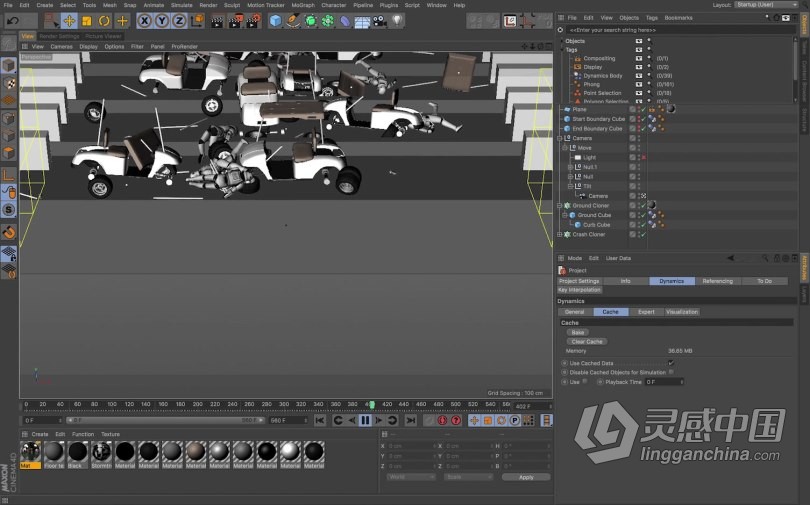Switch to the Picture Viewer tab
The width and height of the screenshot is (810, 505).
point(103,36)
